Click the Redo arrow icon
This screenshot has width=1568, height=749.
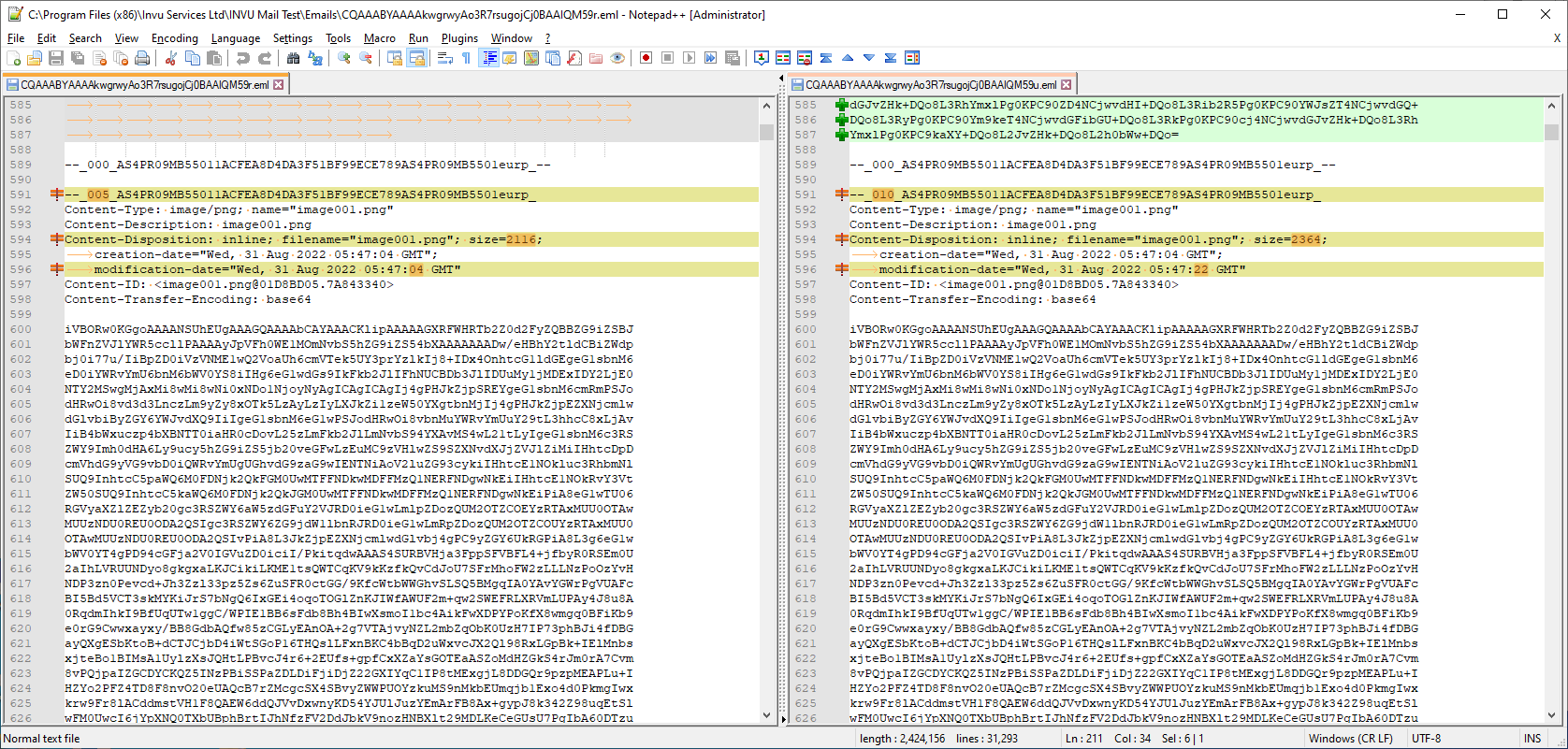click(x=265, y=58)
